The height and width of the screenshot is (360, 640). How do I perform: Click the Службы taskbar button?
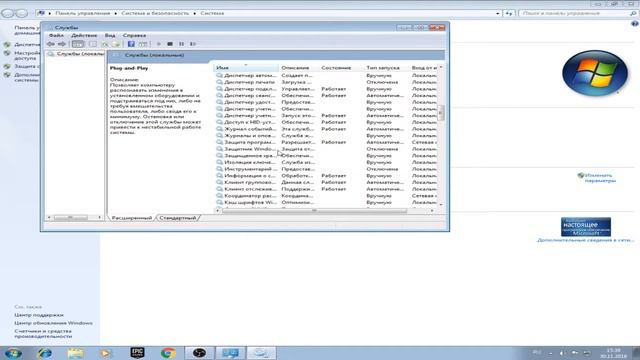click(261, 353)
